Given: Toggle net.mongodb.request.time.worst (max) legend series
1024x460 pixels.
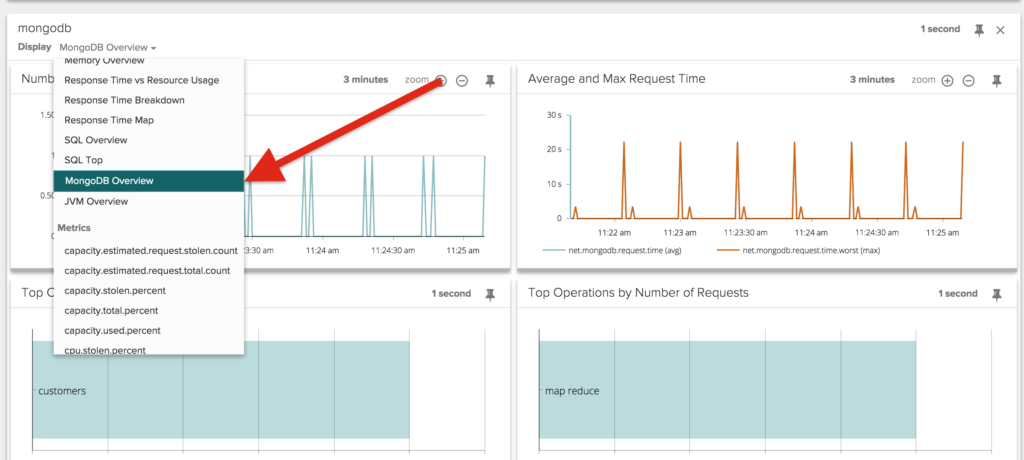Looking at the screenshot, I should click(x=799, y=250).
